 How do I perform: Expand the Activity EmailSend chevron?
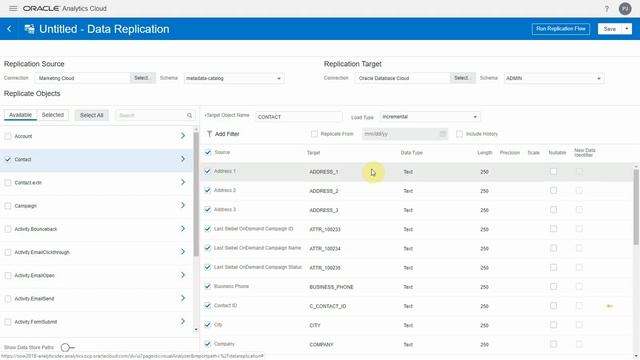coord(183,298)
